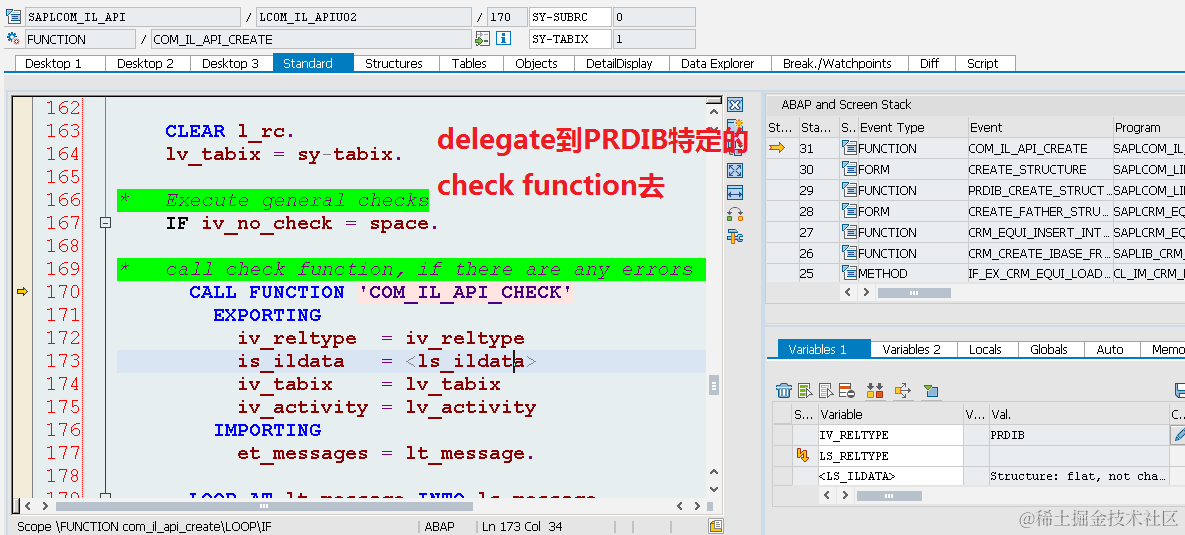Click the editor status bar icon
The image size is (1185, 535).
click(x=715, y=526)
